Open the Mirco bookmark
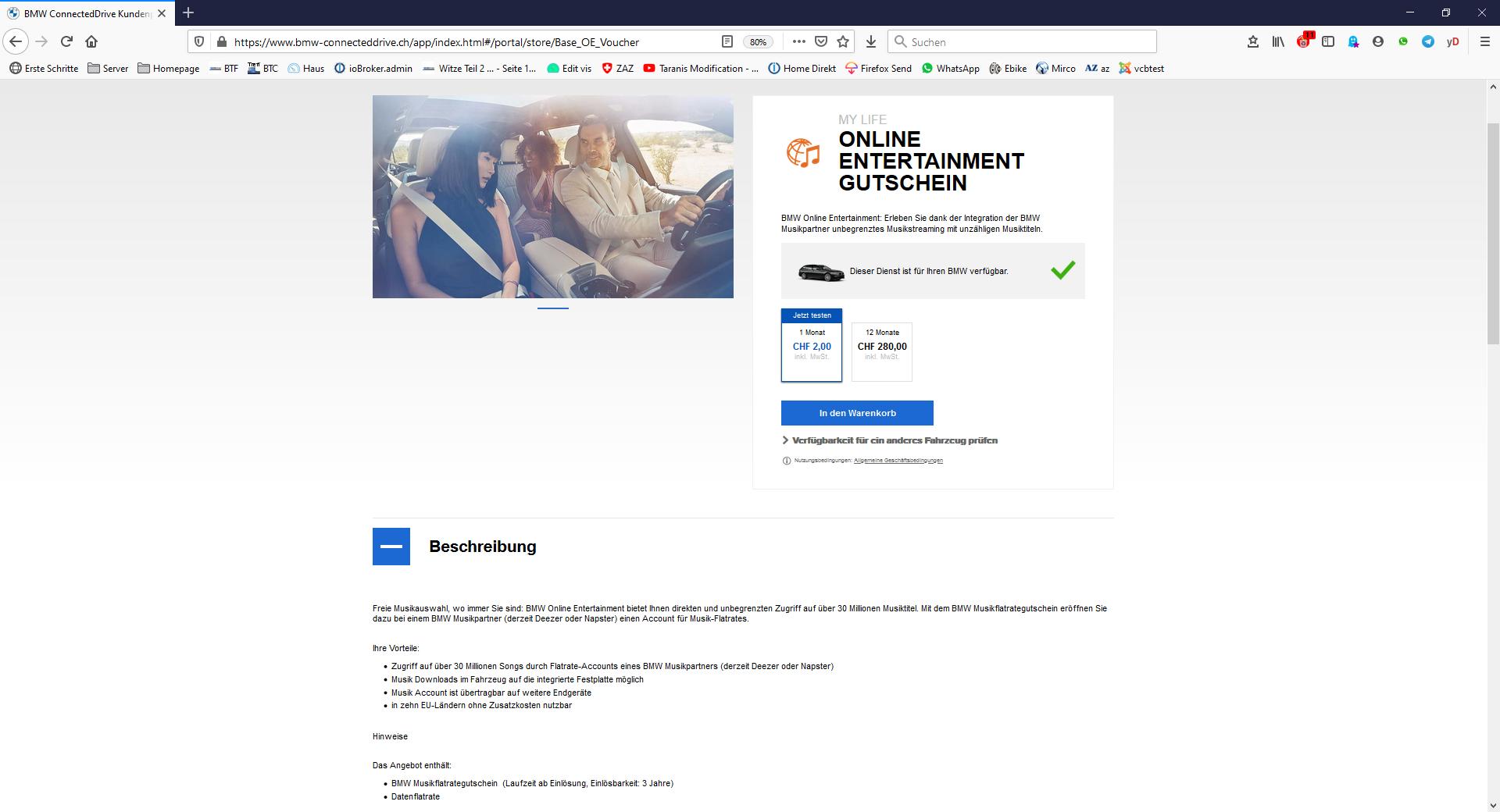This screenshot has height=812, width=1500. (x=1055, y=69)
